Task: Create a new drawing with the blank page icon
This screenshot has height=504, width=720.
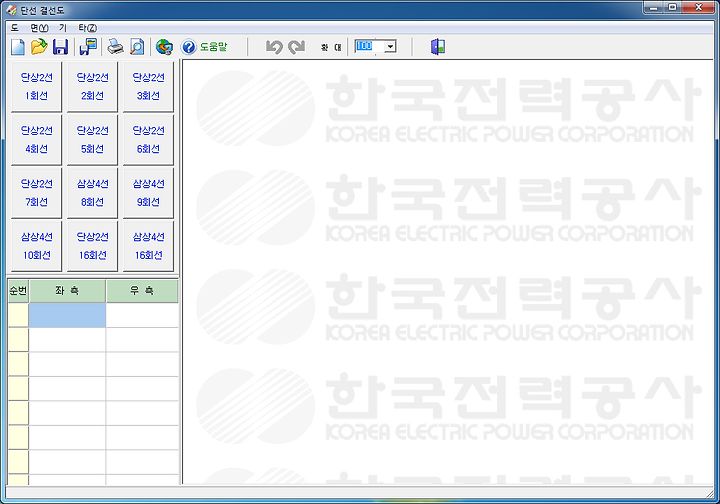Action: point(18,47)
